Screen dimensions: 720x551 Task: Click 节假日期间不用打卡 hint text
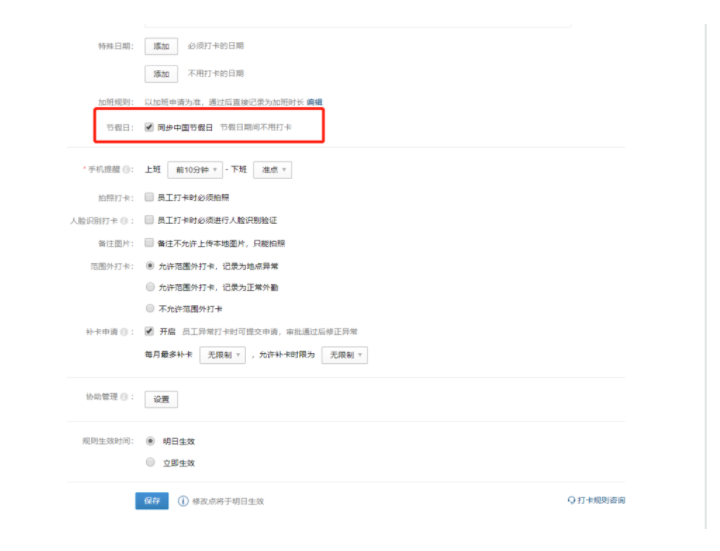click(256, 127)
